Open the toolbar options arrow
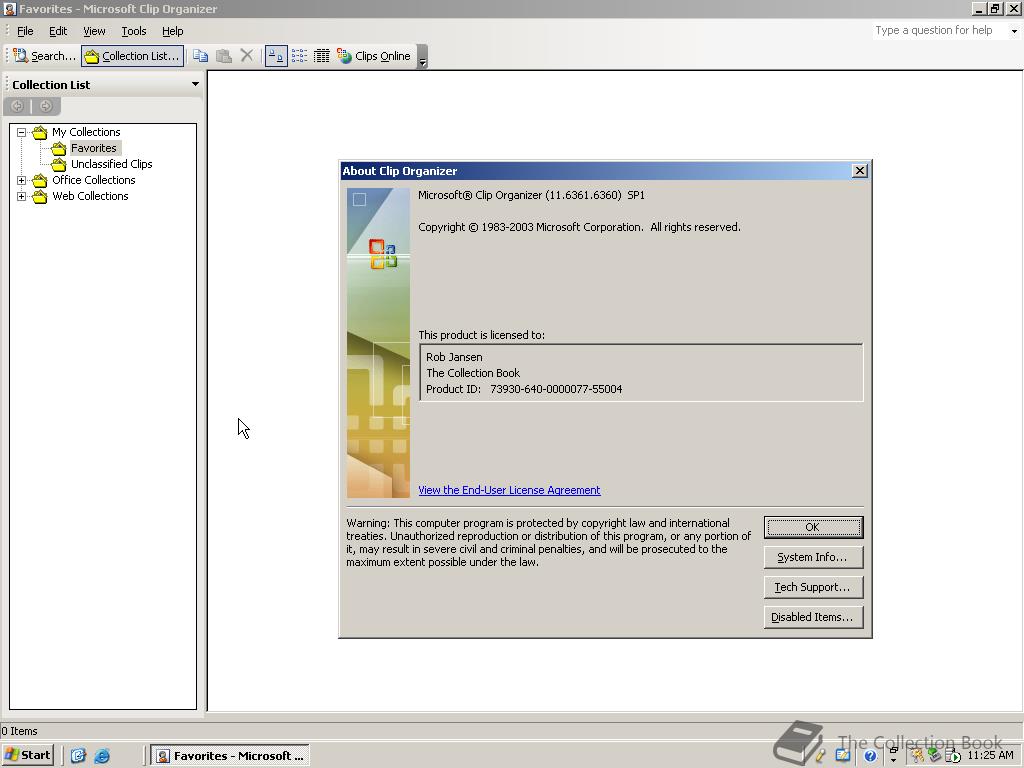The image size is (1024, 768). [423, 57]
